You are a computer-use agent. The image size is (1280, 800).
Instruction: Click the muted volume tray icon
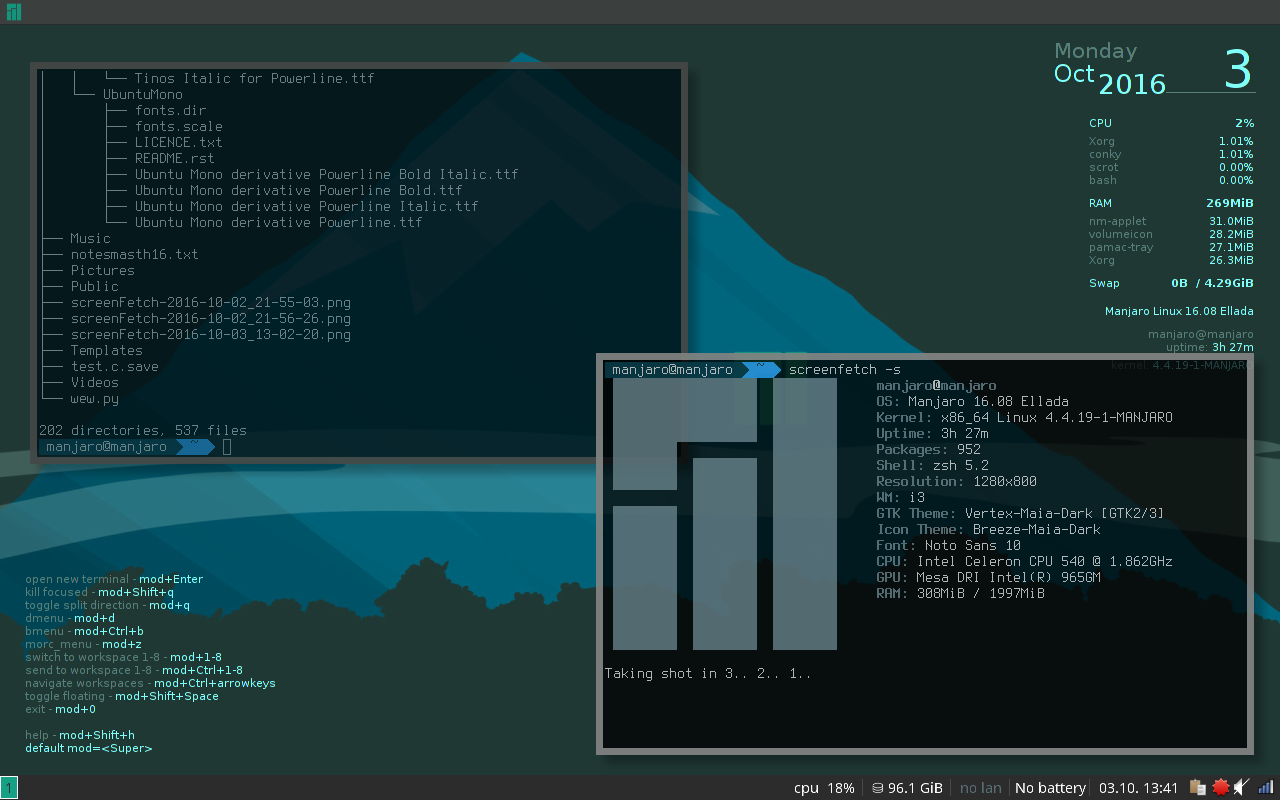coord(1242,787)
